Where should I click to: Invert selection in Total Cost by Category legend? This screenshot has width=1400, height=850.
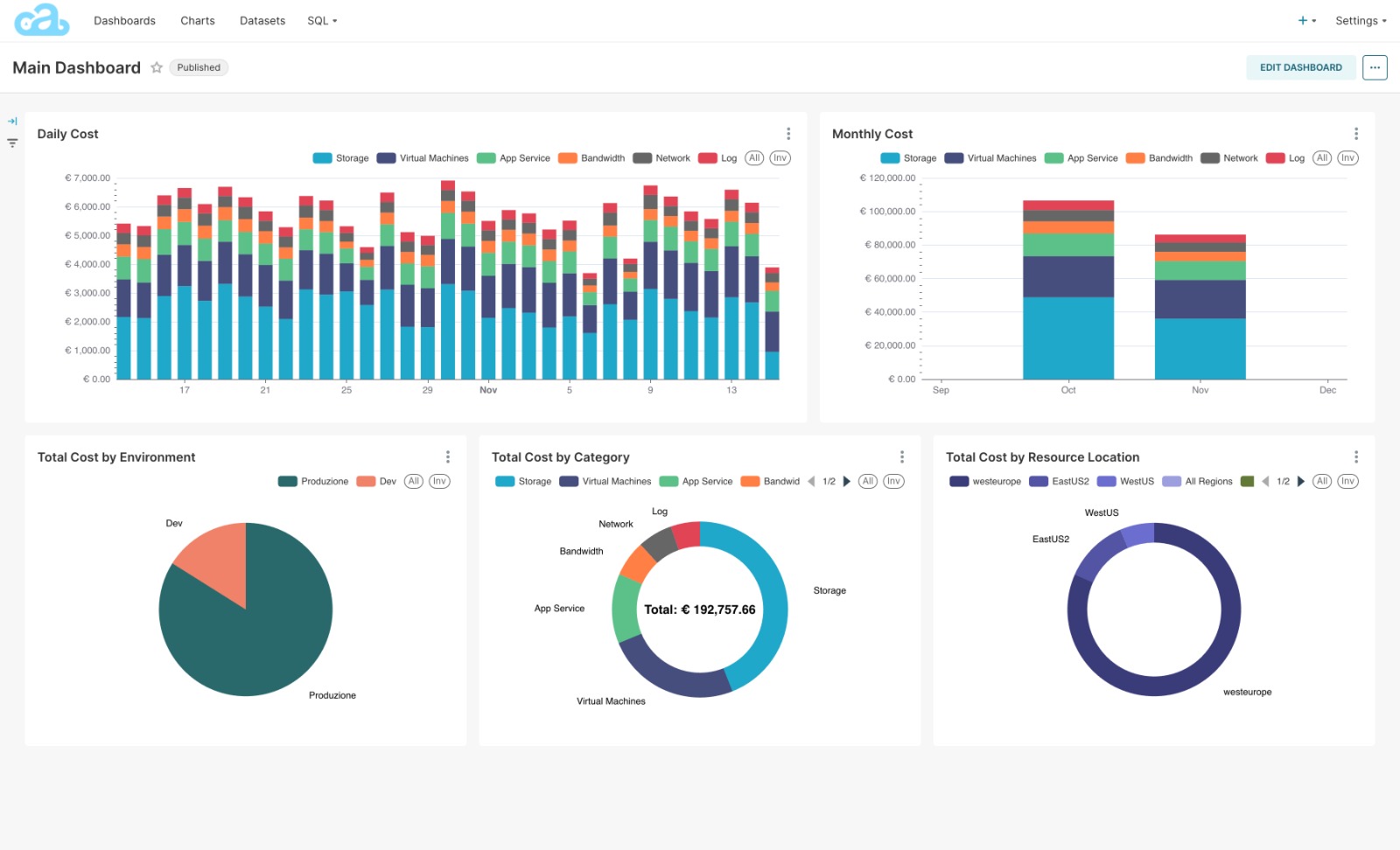(894, 482)
